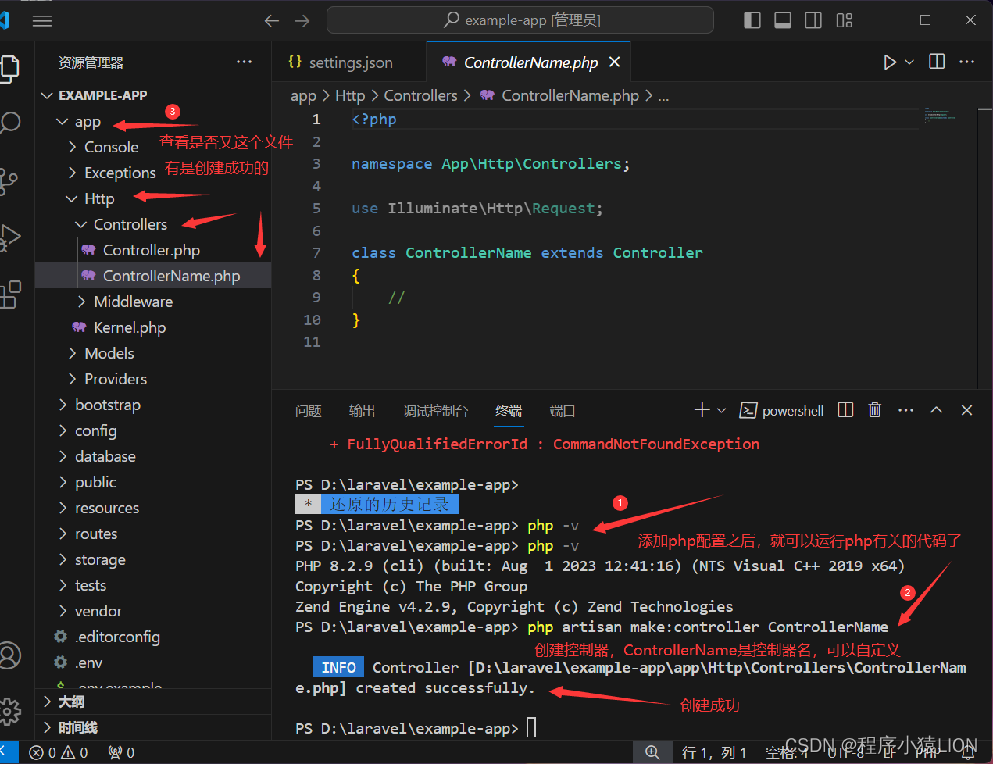Screen dimensions: 993x765
Task: Run the PHP file via the play icon
Action: click(x=887, y=61)
